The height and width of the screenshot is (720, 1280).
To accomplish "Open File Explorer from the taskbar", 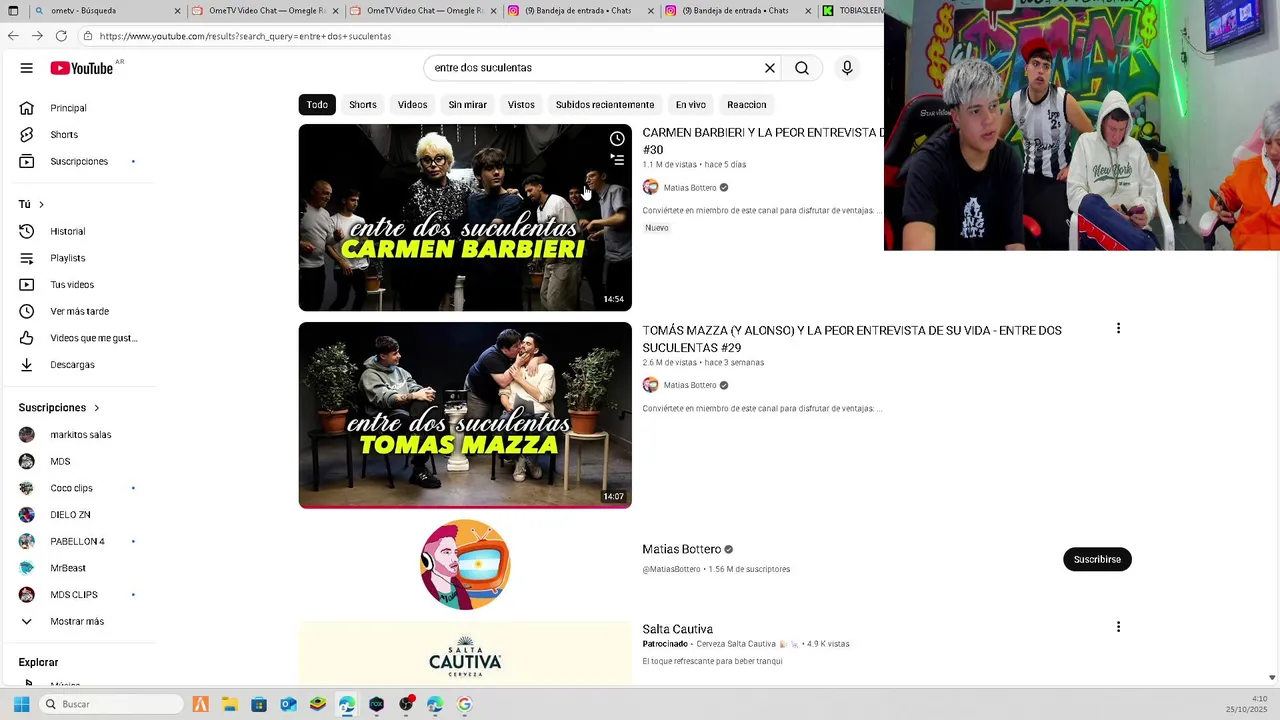I will coord(229,704).
